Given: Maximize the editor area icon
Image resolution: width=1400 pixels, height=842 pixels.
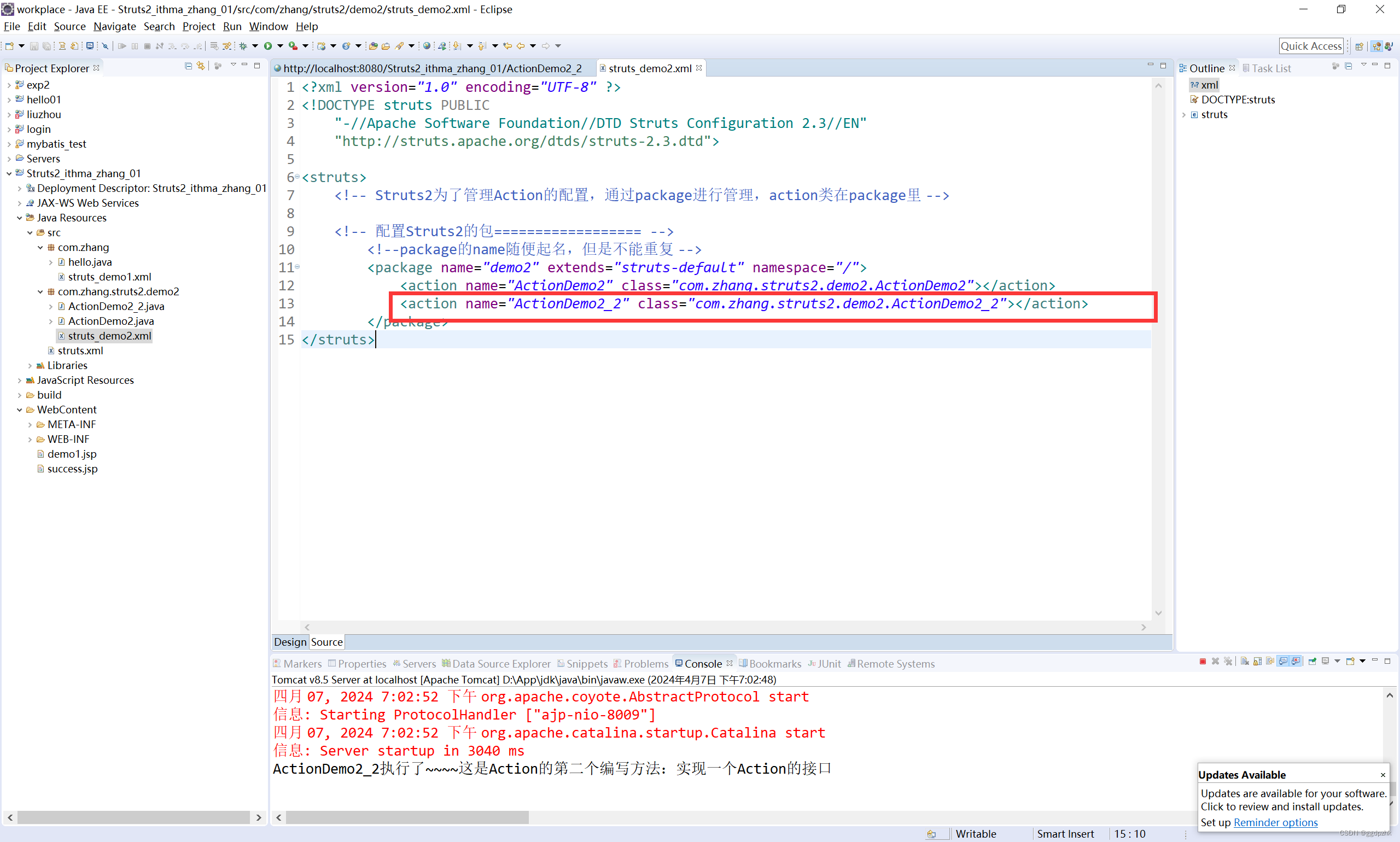Looking at the screenshot, I should click(x=1163, y=66).
